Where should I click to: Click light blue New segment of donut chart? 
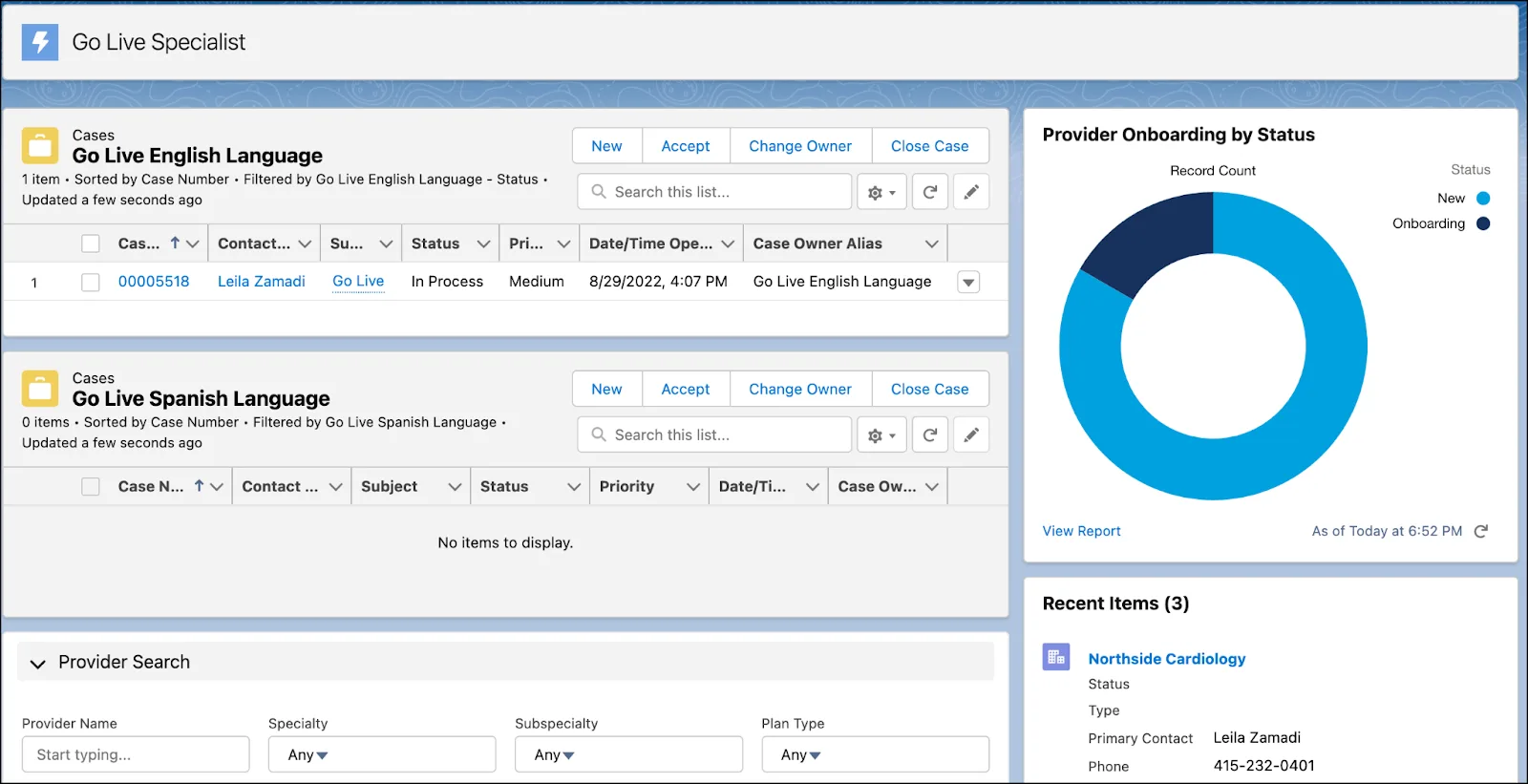point(1335,349)
